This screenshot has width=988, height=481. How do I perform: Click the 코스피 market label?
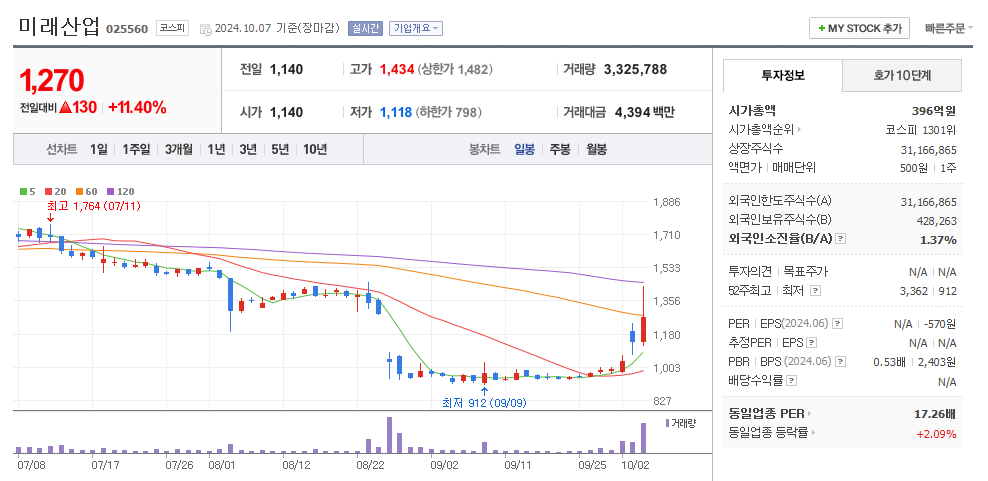tap(172, 28)
